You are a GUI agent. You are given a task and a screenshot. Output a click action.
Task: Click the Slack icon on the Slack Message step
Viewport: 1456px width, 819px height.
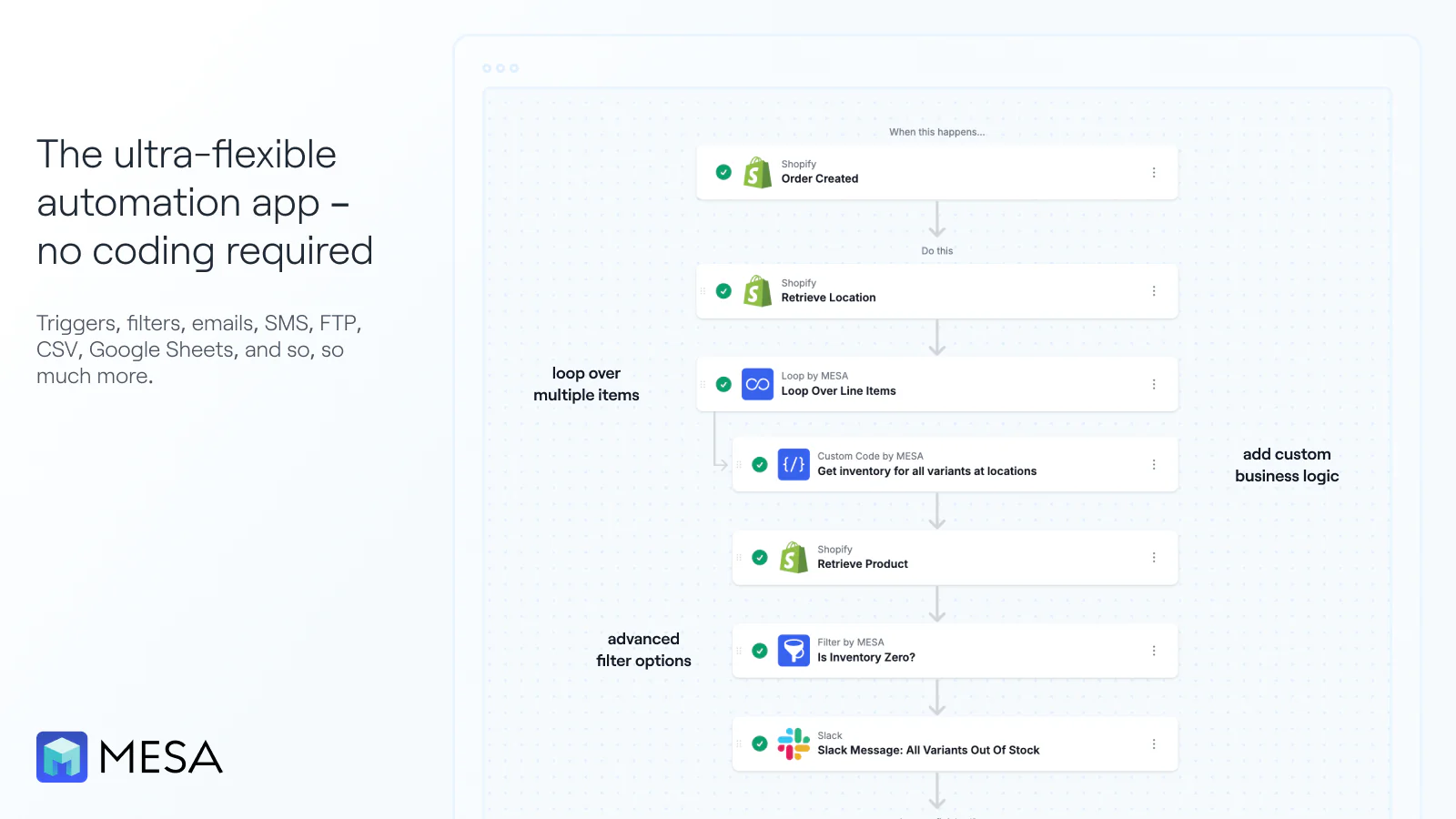pos(794,743)
